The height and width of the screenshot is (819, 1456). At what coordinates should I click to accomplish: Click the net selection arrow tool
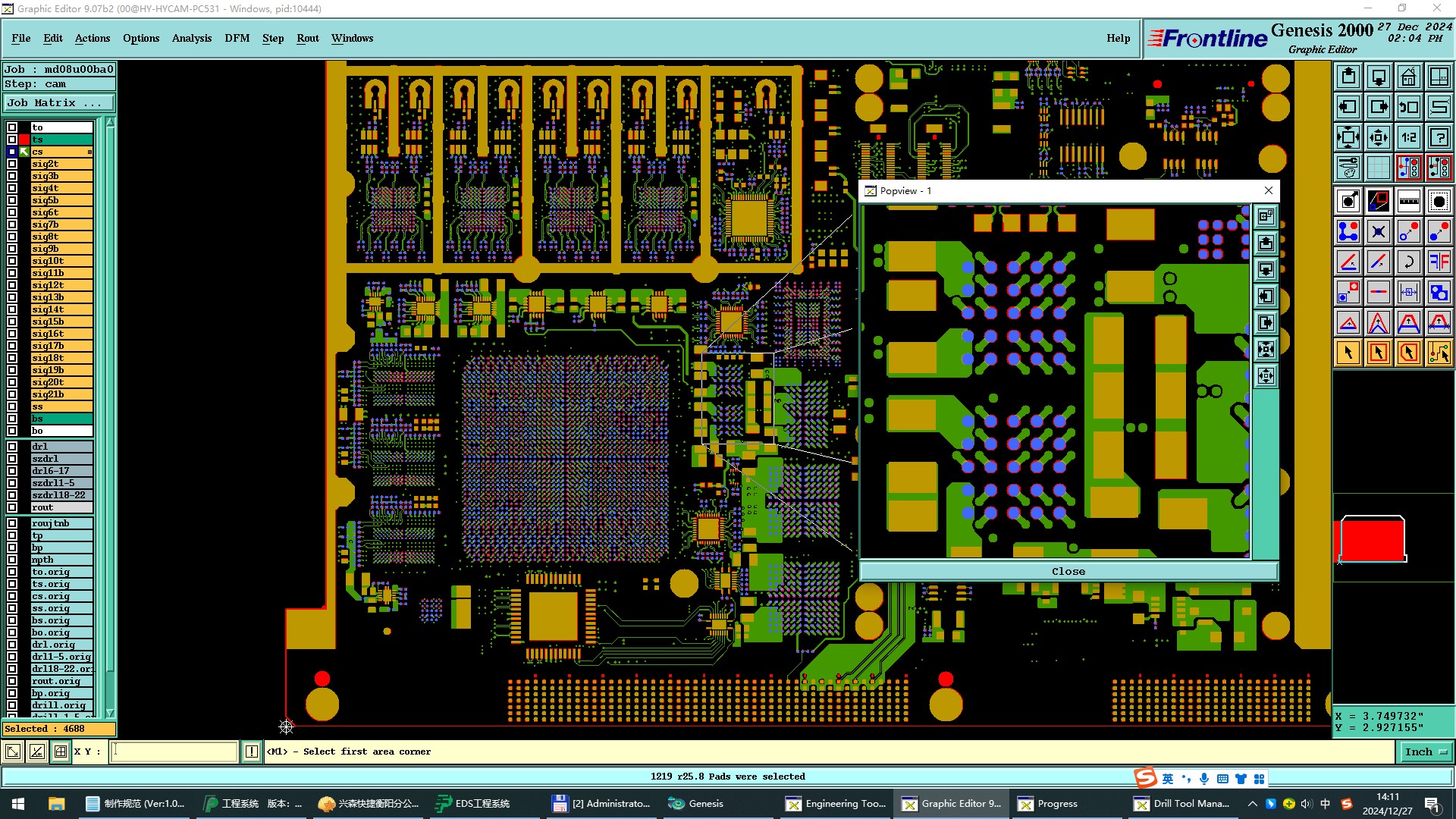coord(1439,353)
